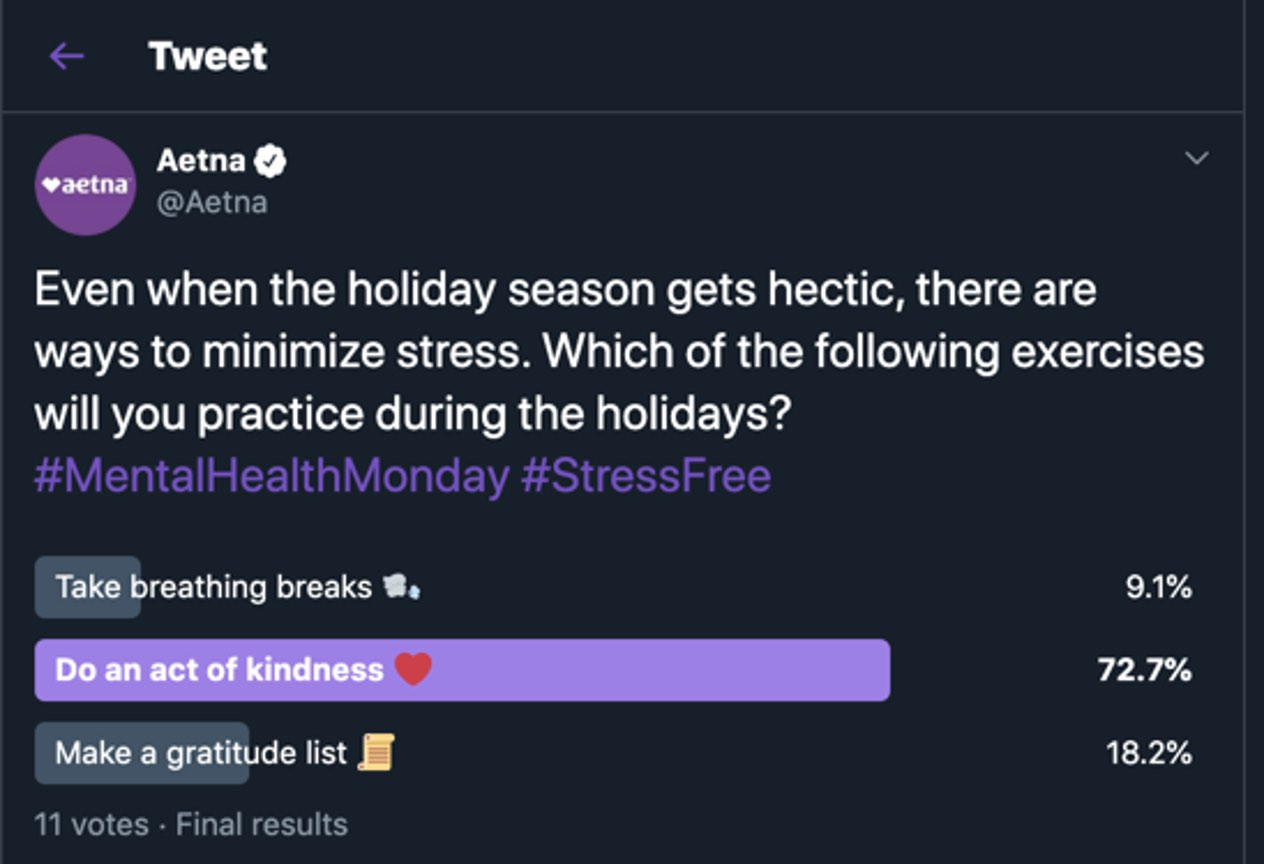Select the Do an act of kindness option
This screenshot has width=1264, height=864.
point(219,670)
